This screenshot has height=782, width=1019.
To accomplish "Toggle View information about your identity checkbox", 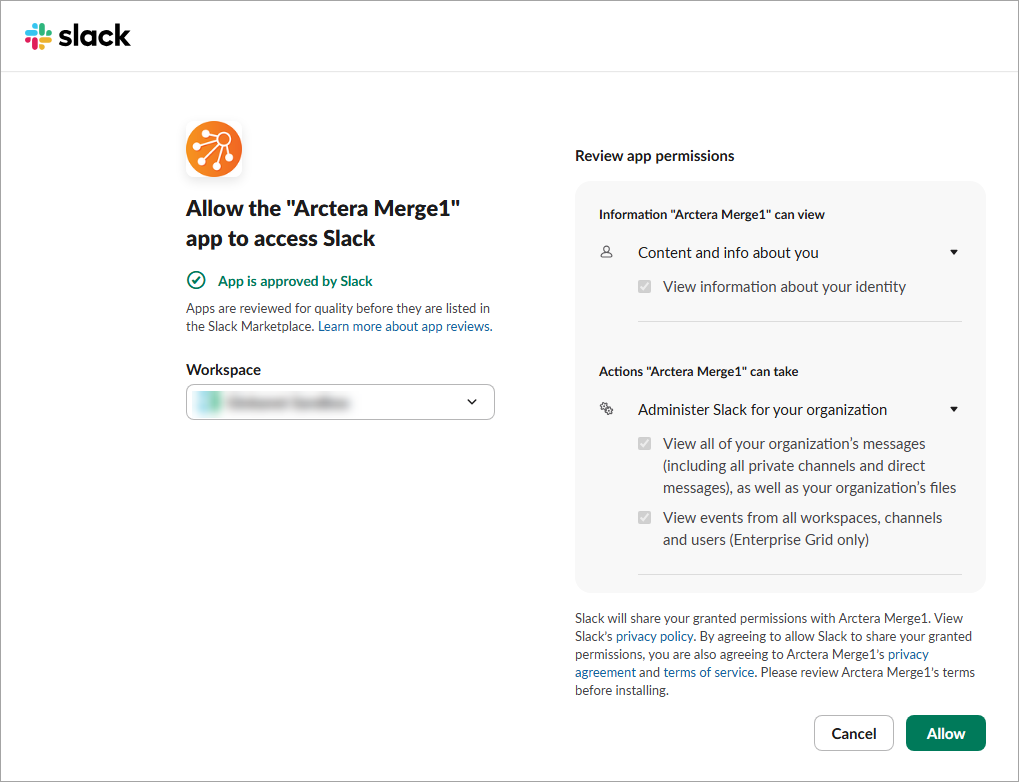I will click(645, 287).
